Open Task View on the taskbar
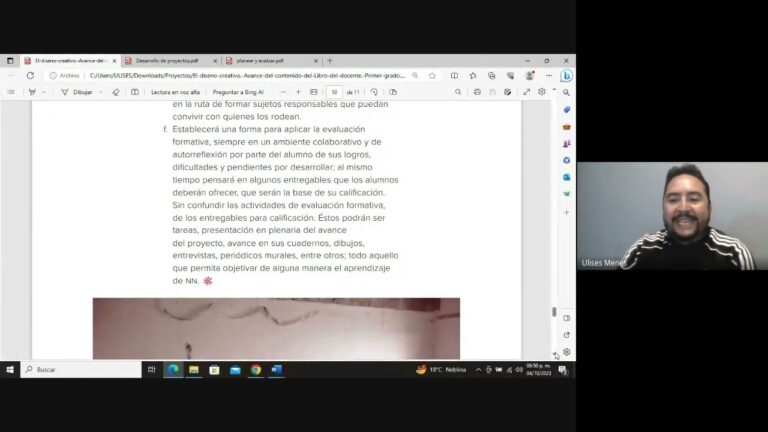Screen dimensions: 768x432 click(151, 370)
